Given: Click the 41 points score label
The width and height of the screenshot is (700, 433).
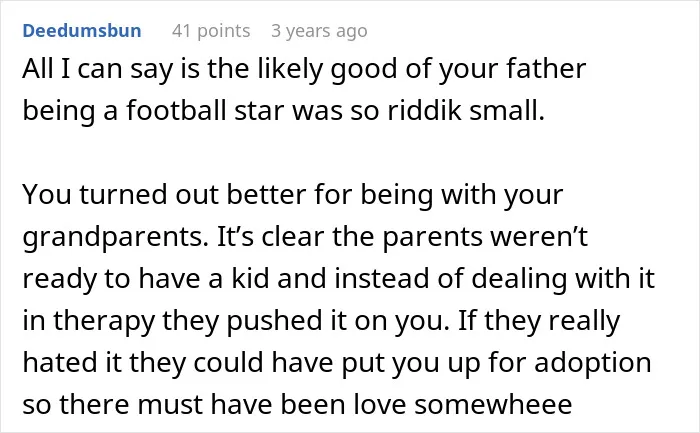Looking at the screenshot, I should coord(211,31).
